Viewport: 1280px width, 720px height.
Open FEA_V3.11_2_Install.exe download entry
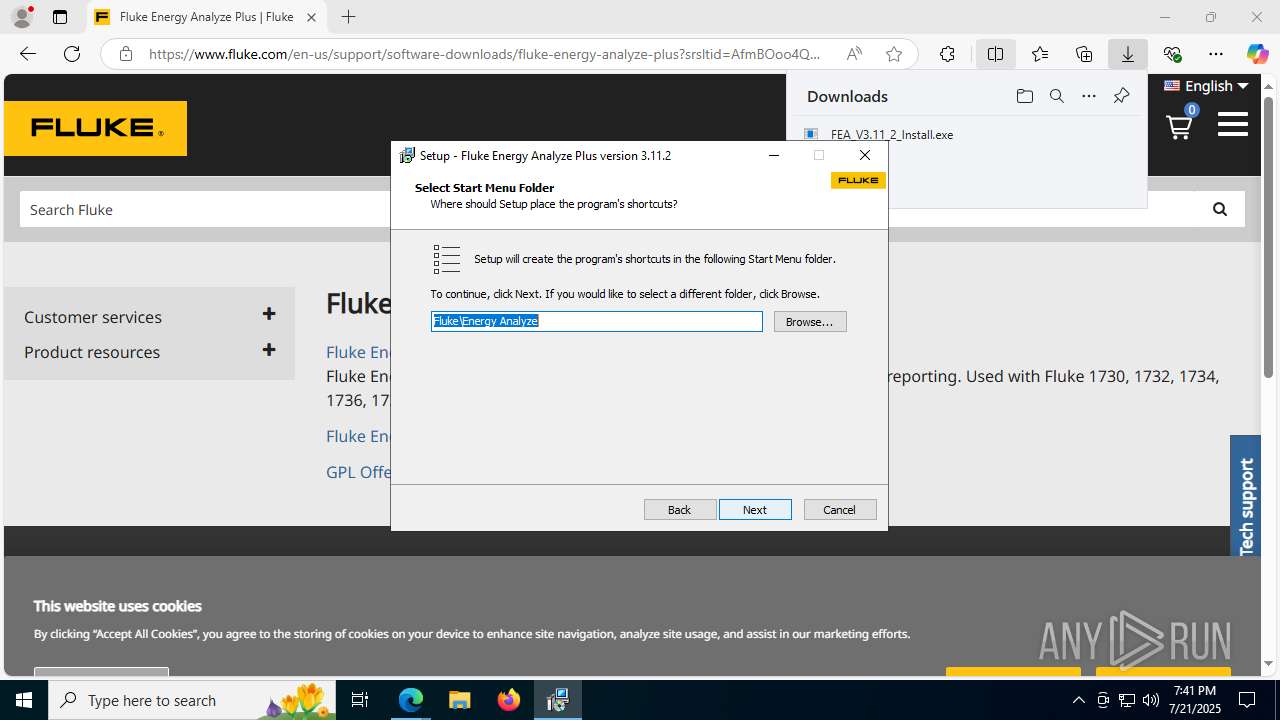coord(892,134)
